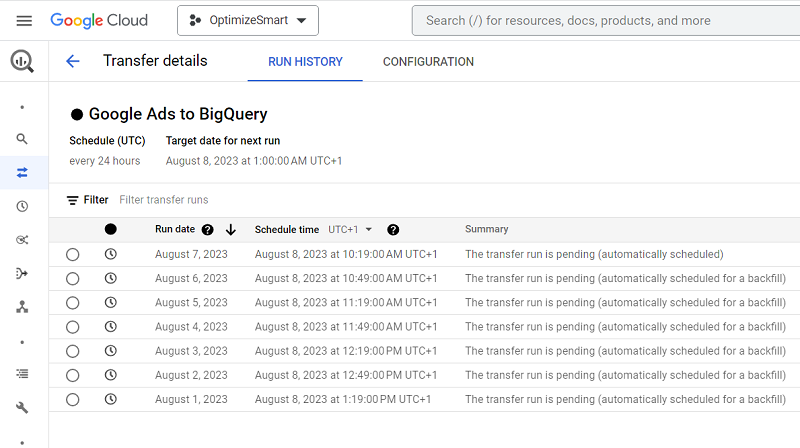800x448 pixels.
Task: Open Schedule time help icon
Action: click(393, 230)
